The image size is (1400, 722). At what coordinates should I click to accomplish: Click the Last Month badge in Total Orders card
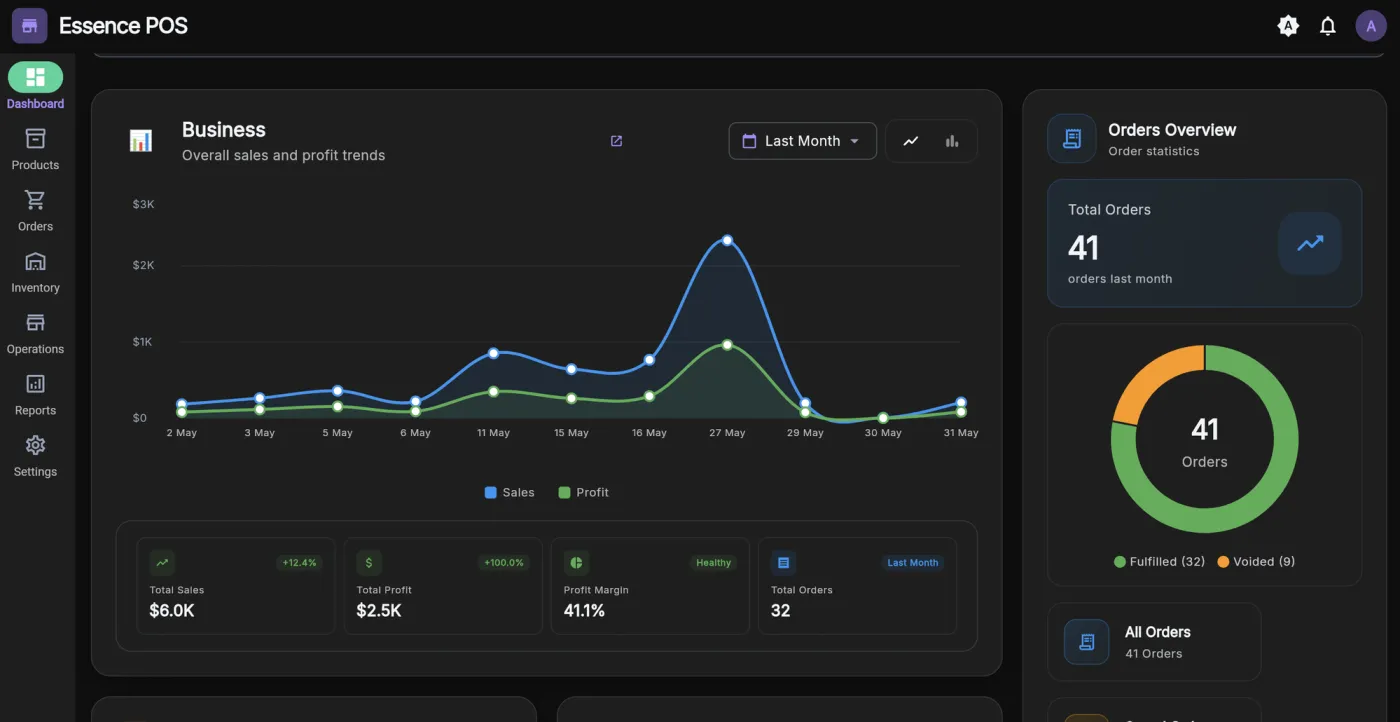913,563
